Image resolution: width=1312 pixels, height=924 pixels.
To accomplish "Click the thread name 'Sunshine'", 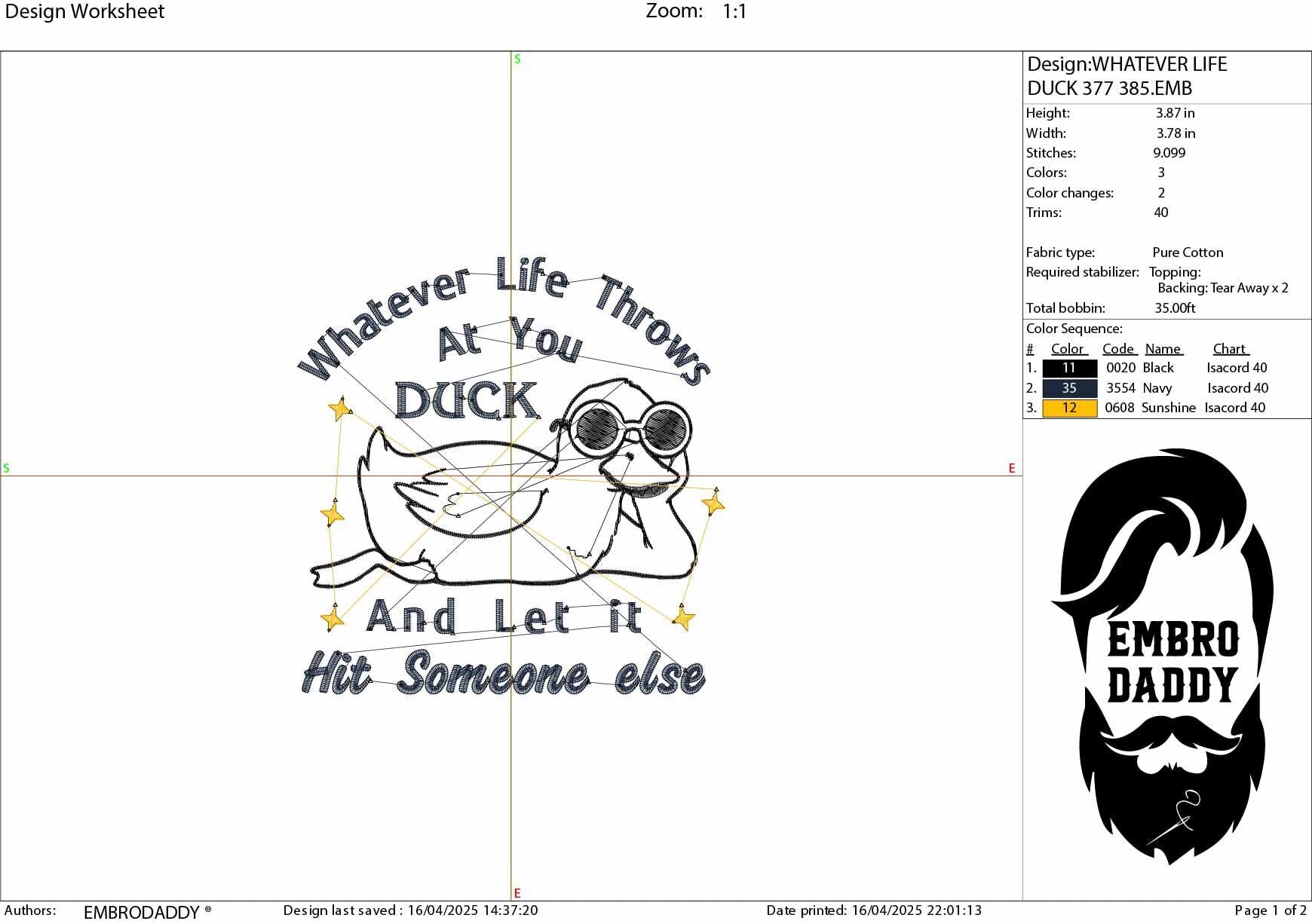I will pos(1169,408).
